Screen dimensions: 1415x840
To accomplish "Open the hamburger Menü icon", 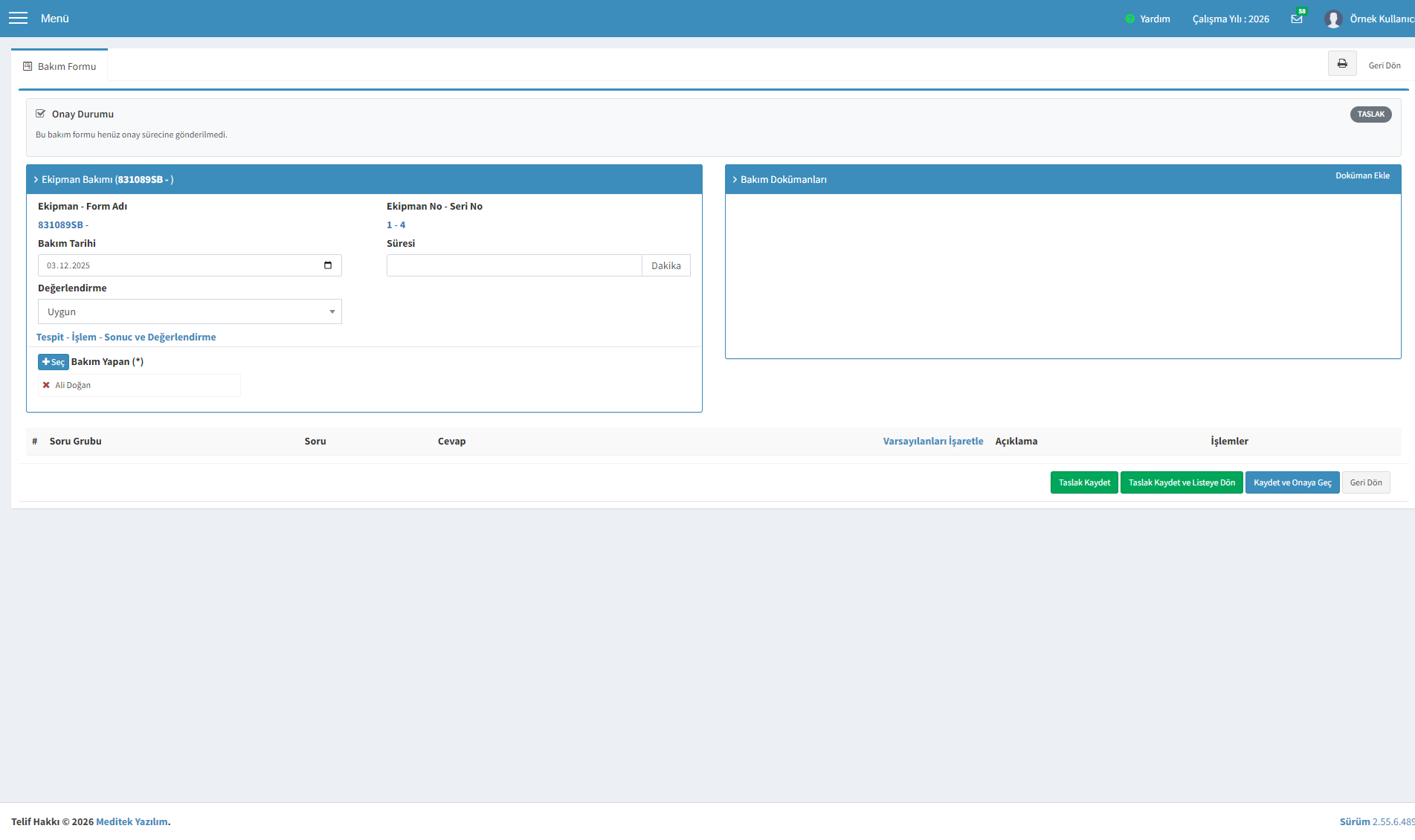I will click(x=18, y=18).
